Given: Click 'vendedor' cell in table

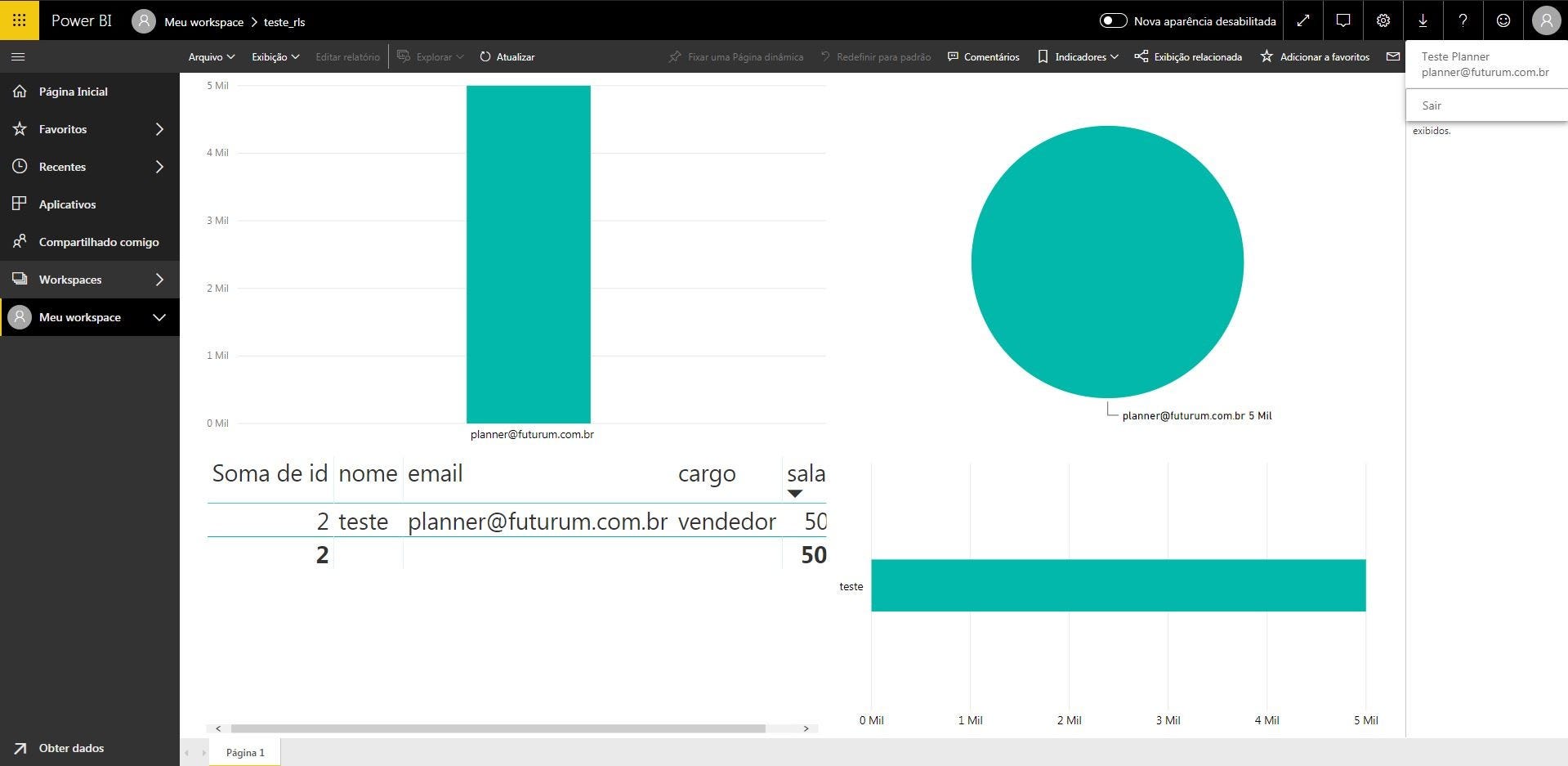Looking at the screenshot, I should pyautogui.click(x=727, y=522).
